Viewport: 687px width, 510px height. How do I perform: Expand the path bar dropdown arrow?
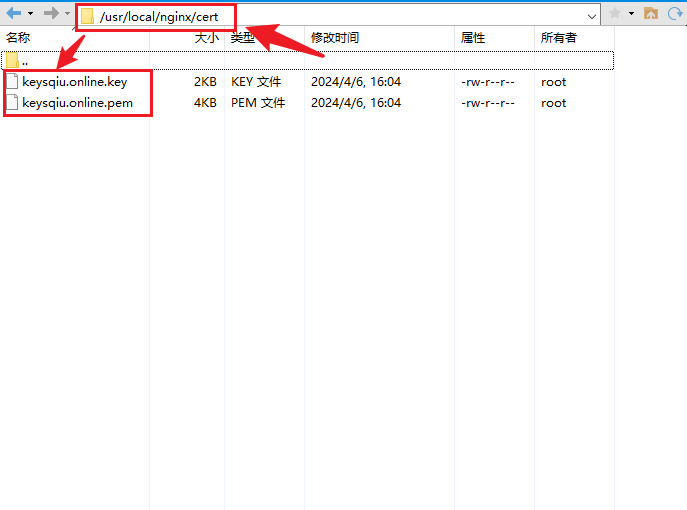coord(593,15)
